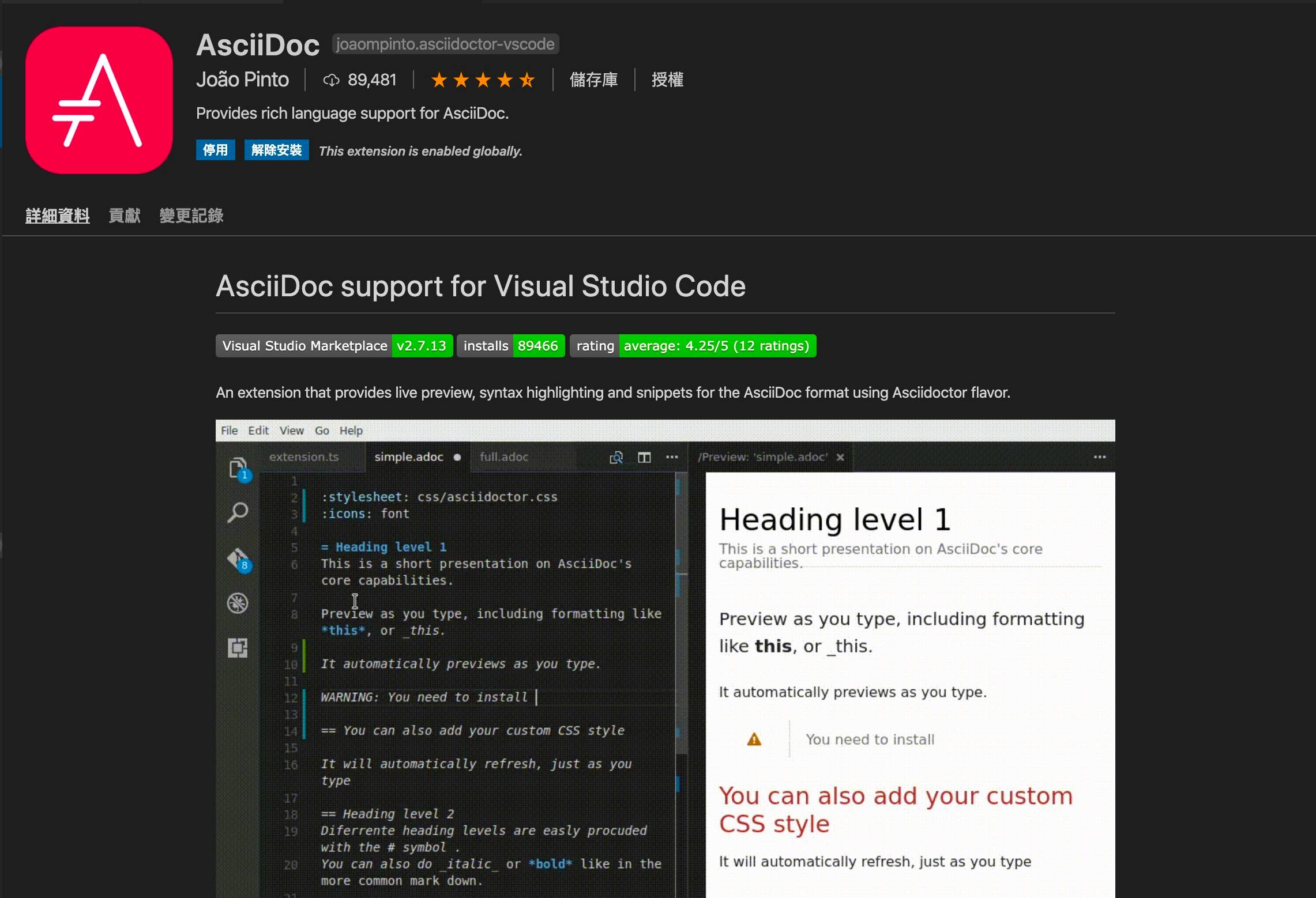Click the Extensions icon in the preview GIF
This screenshot has height=898, width=1316.
coord(238,648)
